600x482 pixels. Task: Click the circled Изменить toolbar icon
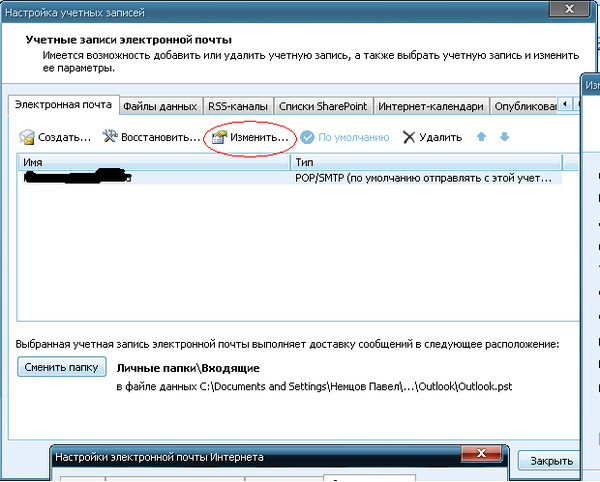(219, 137)
